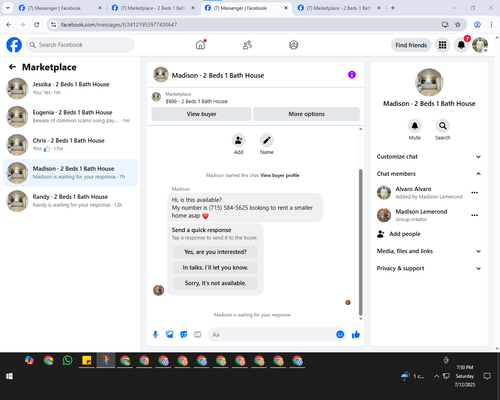Open the notifications bell with badge

(461, 45)
